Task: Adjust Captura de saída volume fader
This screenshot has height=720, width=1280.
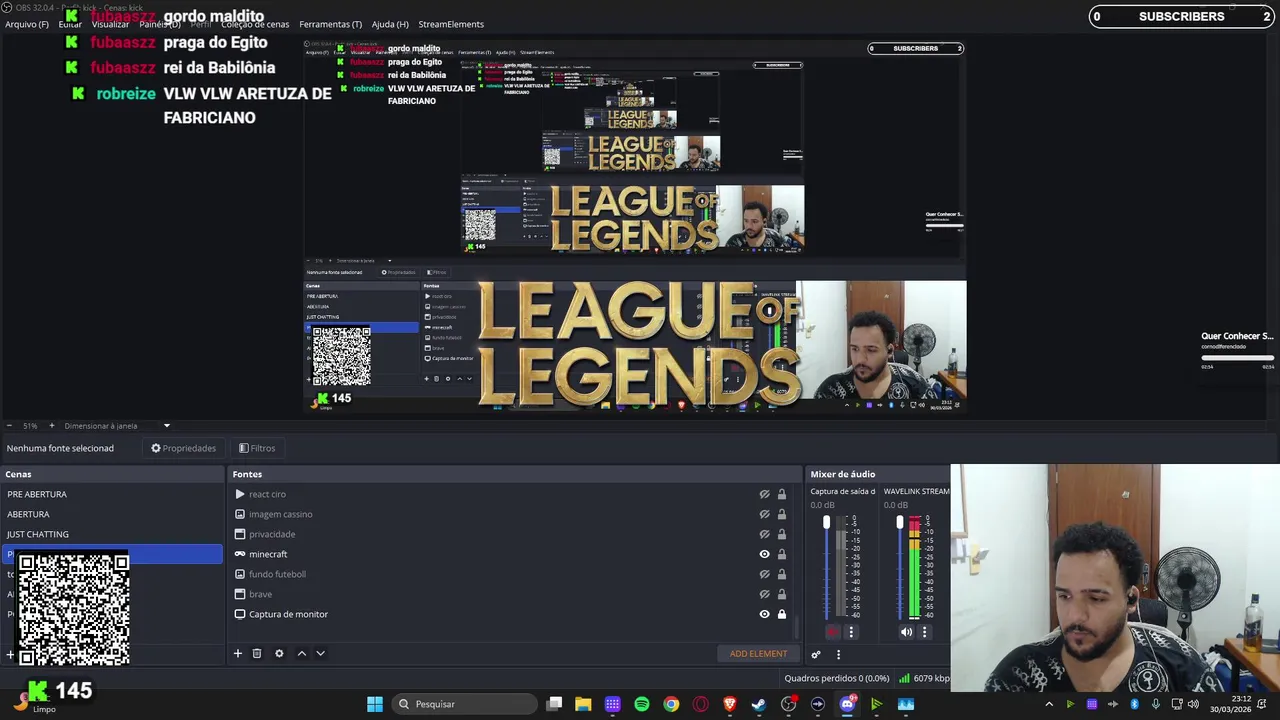Action: pyautogui.click(x=827, y=523)
